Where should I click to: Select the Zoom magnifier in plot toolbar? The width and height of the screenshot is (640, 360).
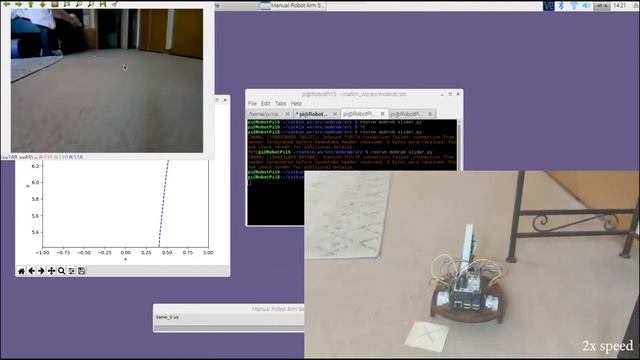pos(61,271)
